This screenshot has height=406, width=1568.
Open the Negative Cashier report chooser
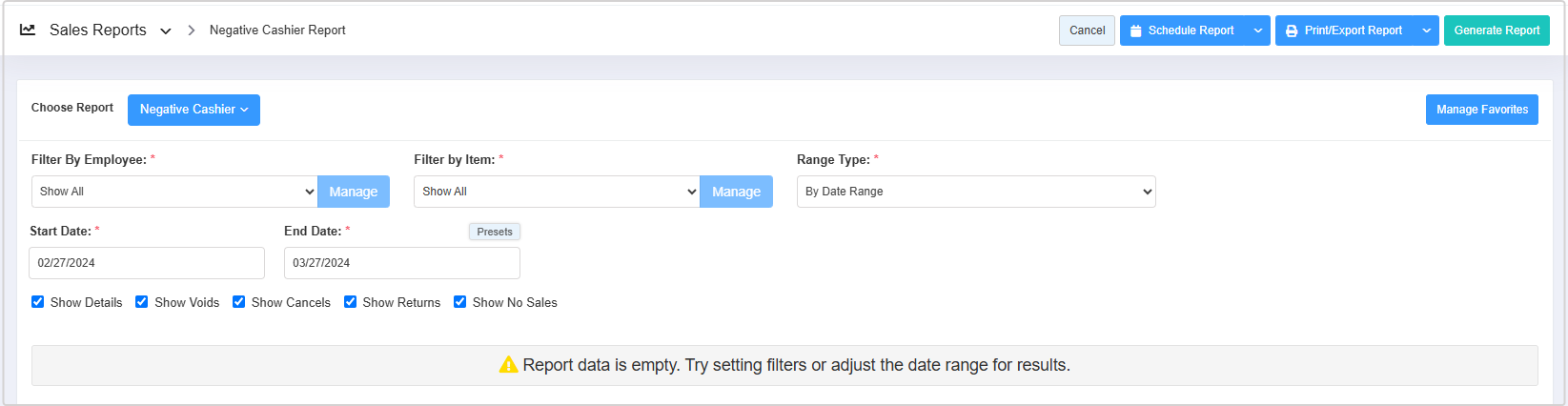[x=193, y=110]
